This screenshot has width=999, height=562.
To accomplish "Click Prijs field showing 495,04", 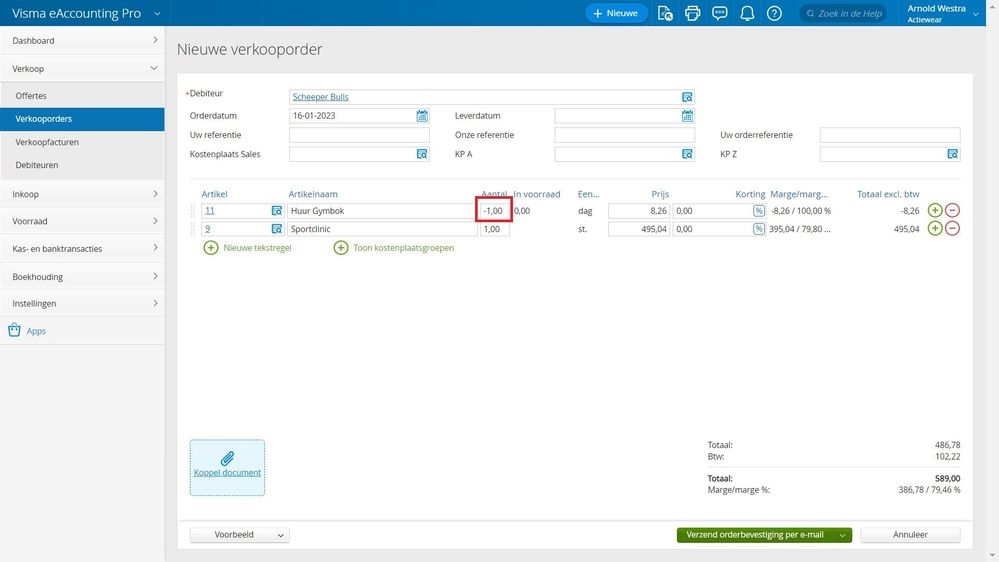I will [x=639, y=229].
